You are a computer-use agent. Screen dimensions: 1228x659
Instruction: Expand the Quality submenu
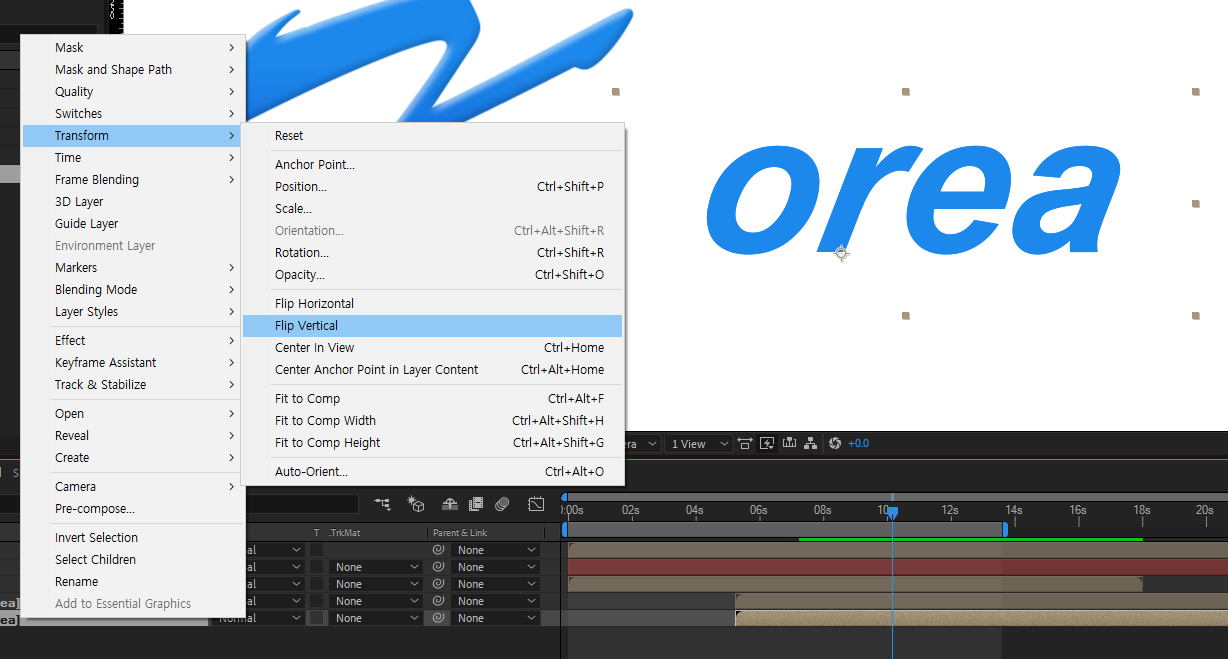pos(133,91)
